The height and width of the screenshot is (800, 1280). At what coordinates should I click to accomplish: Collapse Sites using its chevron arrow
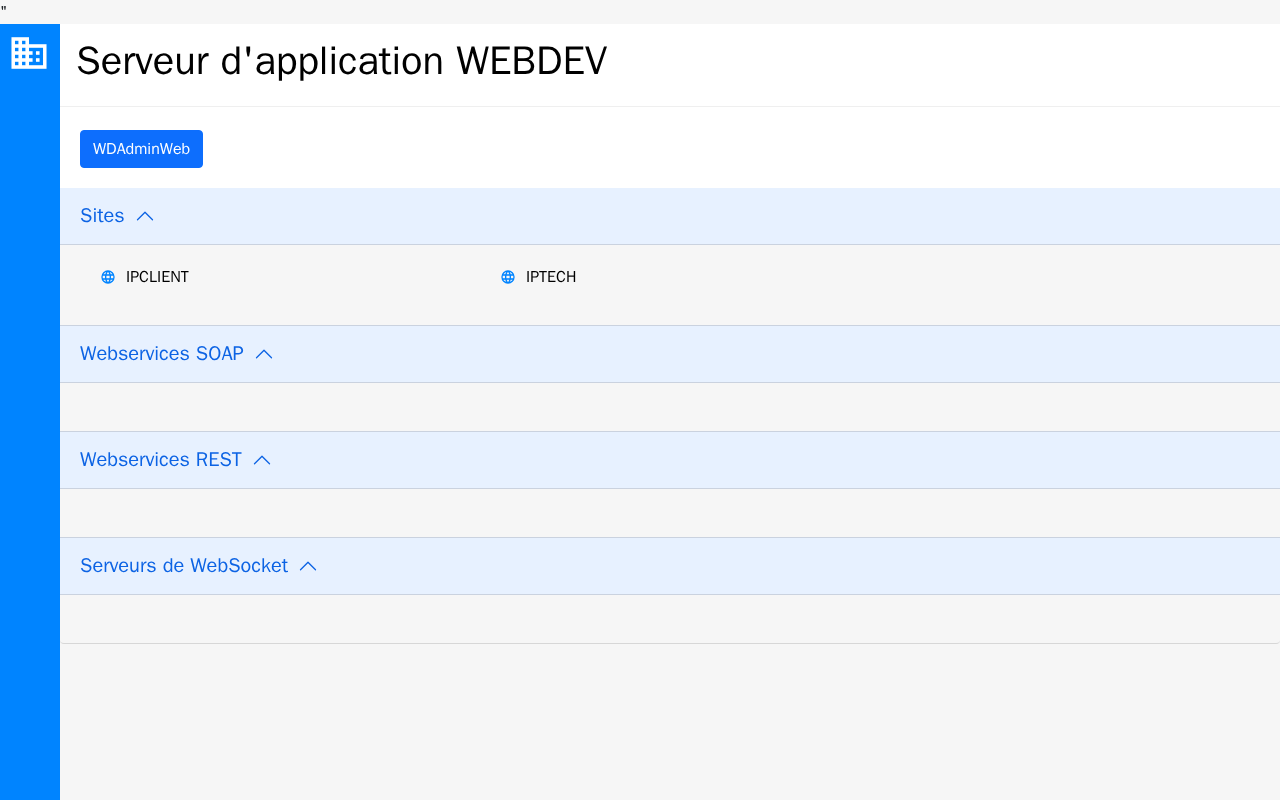[x=145, y=216]
